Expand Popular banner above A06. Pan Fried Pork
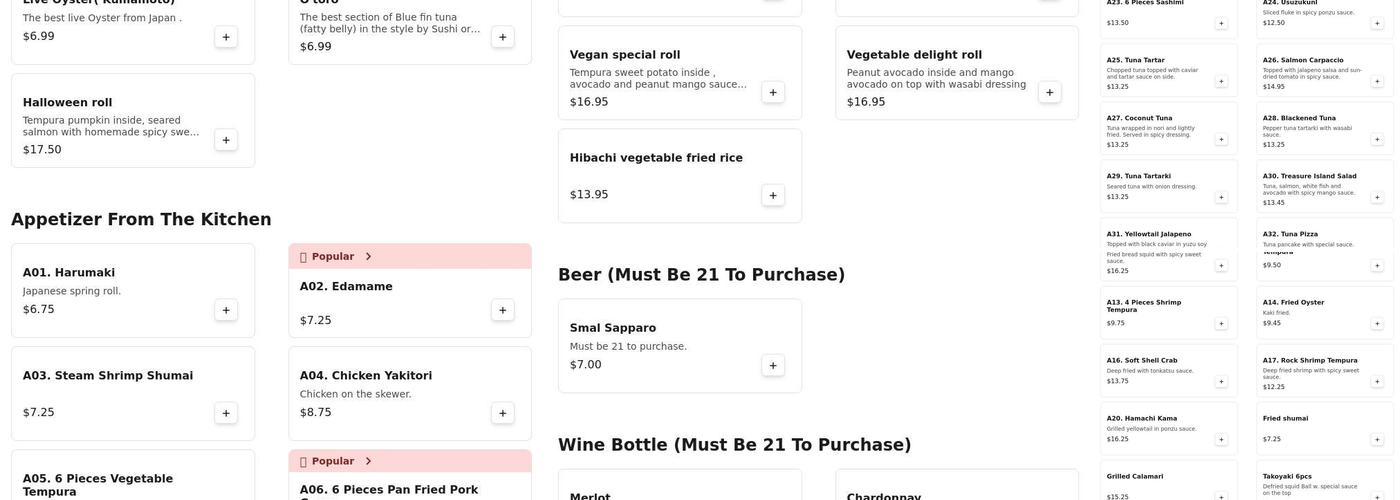The height and width of the screenshot is (500, 1400). [368, 462]
